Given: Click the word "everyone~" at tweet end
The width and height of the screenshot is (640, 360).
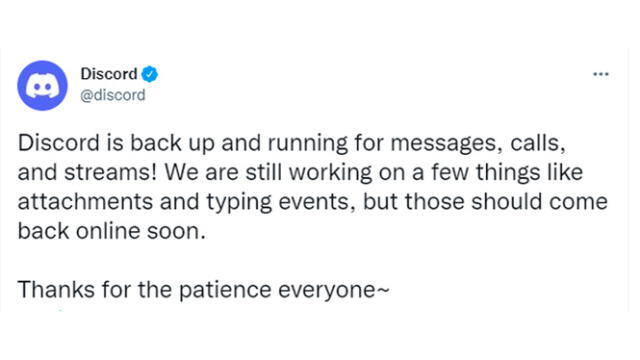Looking at the screenshot, I should pos(334,291).
